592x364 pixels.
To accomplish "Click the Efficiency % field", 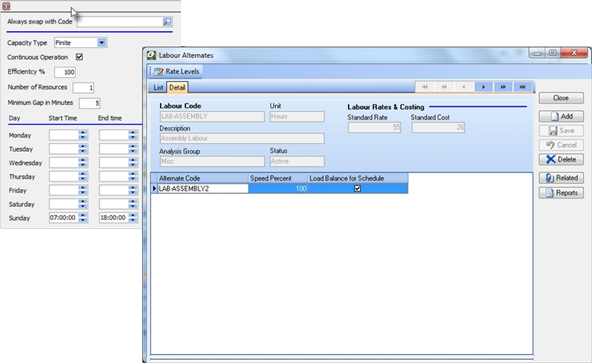I will 65,72.
